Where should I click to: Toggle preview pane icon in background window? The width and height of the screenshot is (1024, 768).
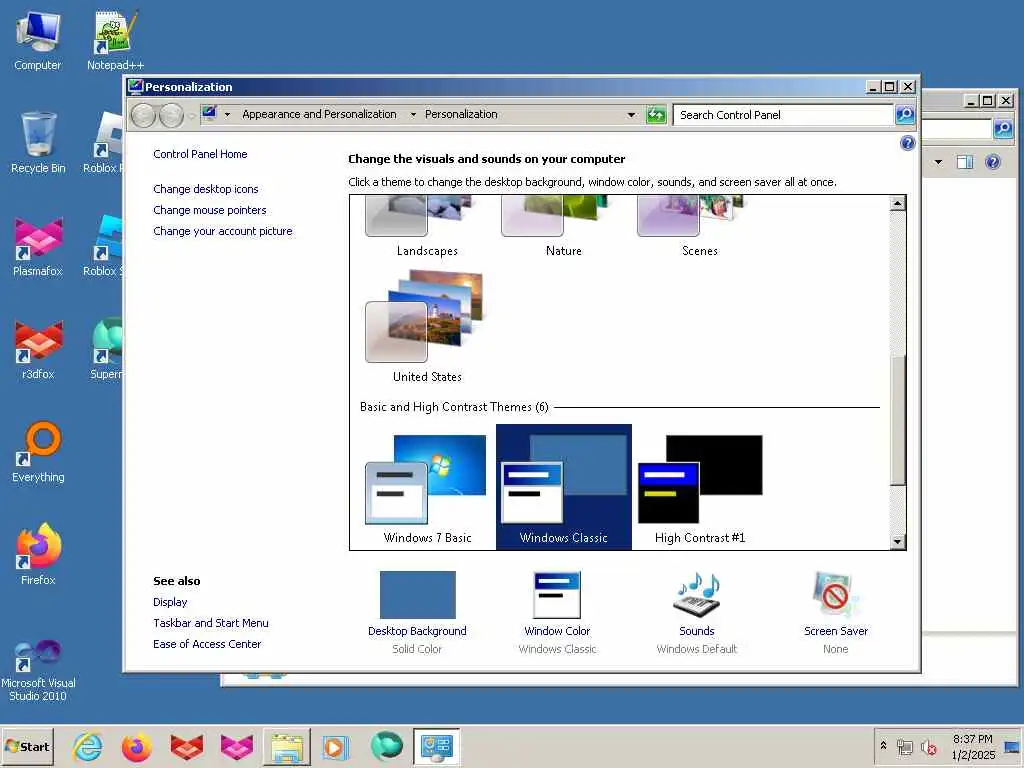pos(965,162)
